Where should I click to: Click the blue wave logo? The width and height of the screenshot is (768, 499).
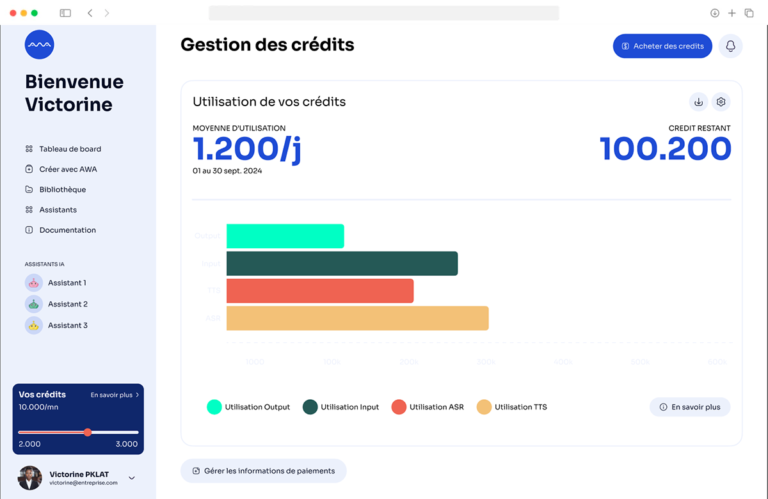point(39,45)
